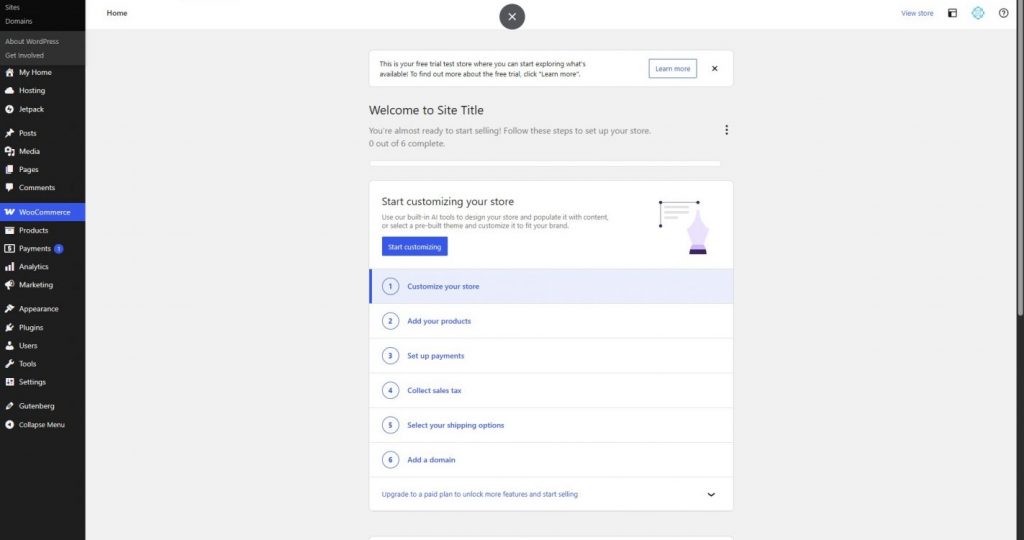
Task: Expand the Set up payments step
Action: pyautogui.click(x=435, y=356)
